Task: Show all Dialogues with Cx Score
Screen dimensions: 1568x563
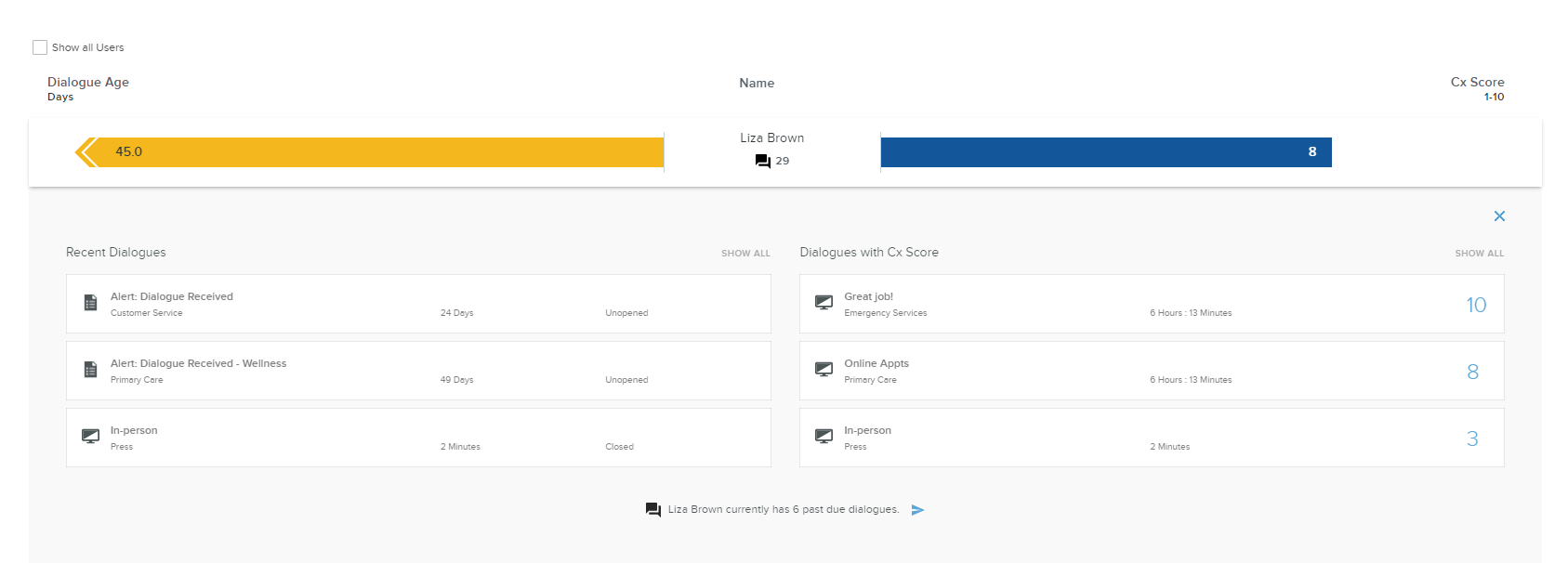Action: click(1479, 254)
